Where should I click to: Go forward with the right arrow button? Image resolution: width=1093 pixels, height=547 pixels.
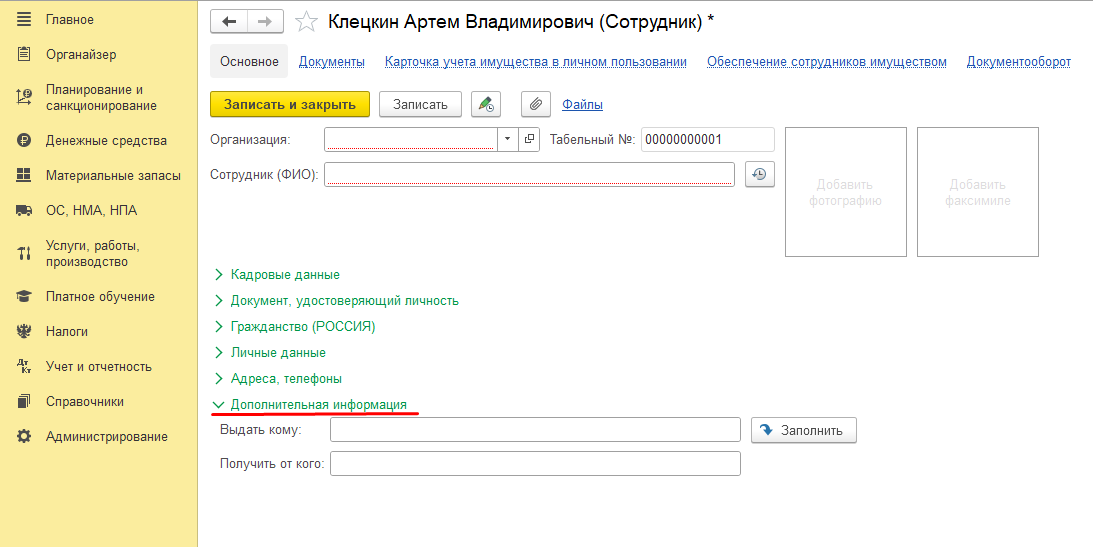pyautogui.click(x=266, y=22)
